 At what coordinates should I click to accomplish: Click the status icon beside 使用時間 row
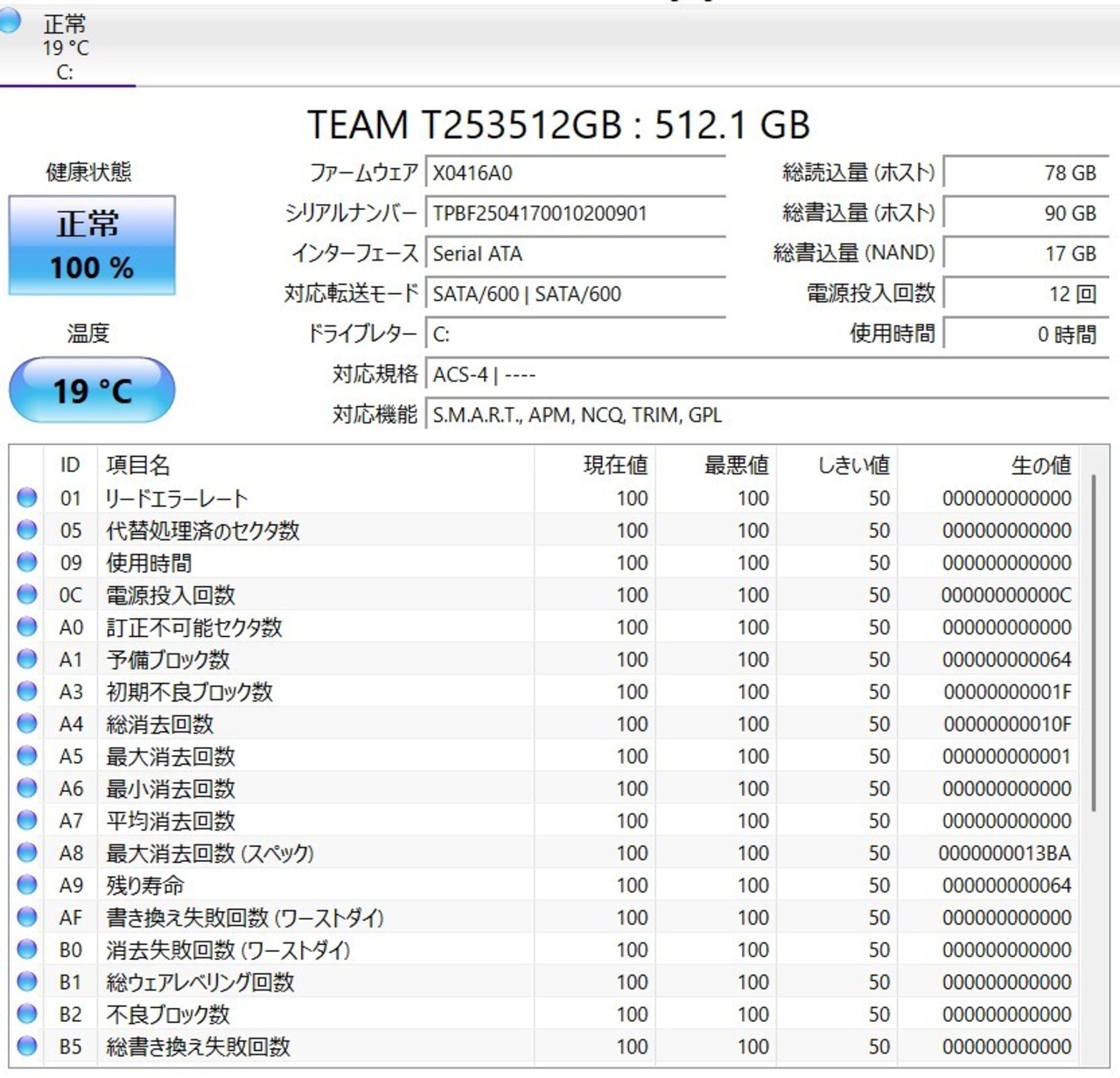(27, 563)
